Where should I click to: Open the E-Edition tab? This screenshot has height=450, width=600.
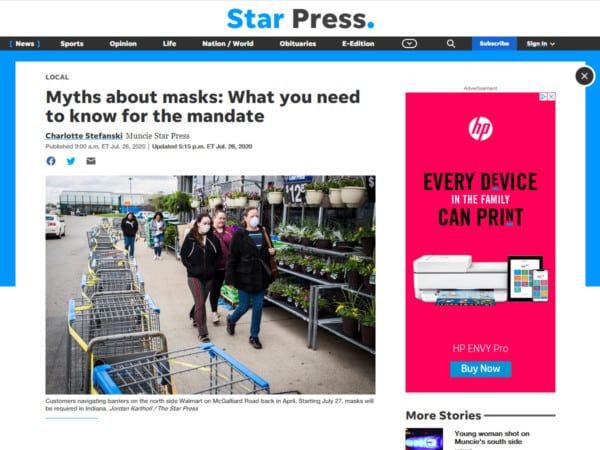coord(358,44)
